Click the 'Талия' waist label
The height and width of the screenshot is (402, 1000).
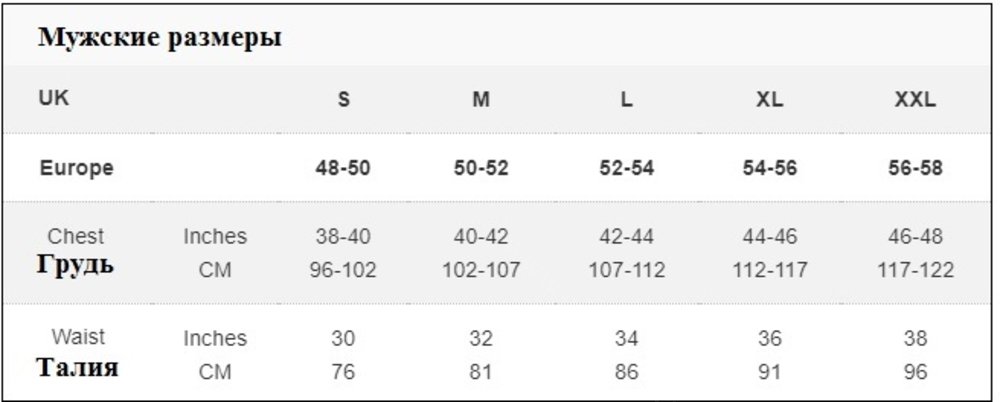[x=77, y=367]
